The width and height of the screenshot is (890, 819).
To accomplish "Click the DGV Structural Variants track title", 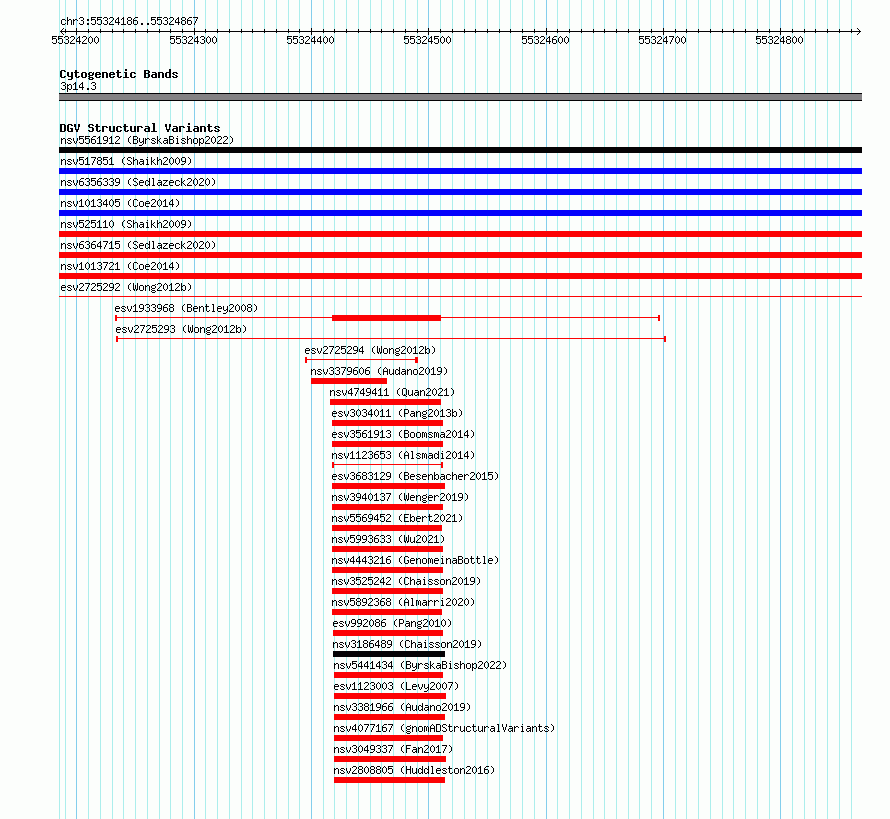I will click(140, 128).
